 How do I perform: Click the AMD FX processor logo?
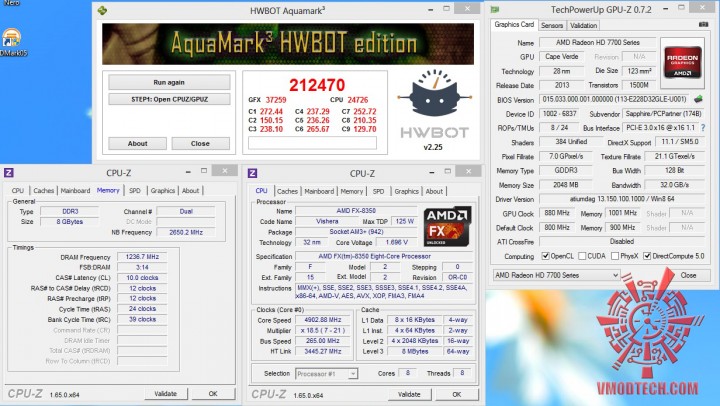[x=447, y=226]
